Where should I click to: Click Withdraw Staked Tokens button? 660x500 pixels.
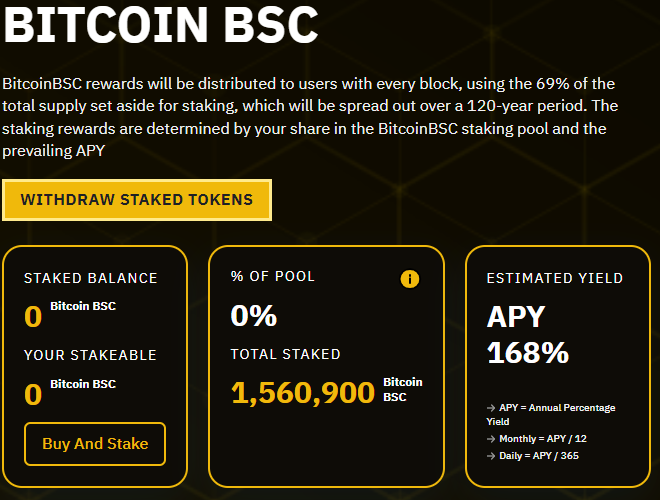137,200
